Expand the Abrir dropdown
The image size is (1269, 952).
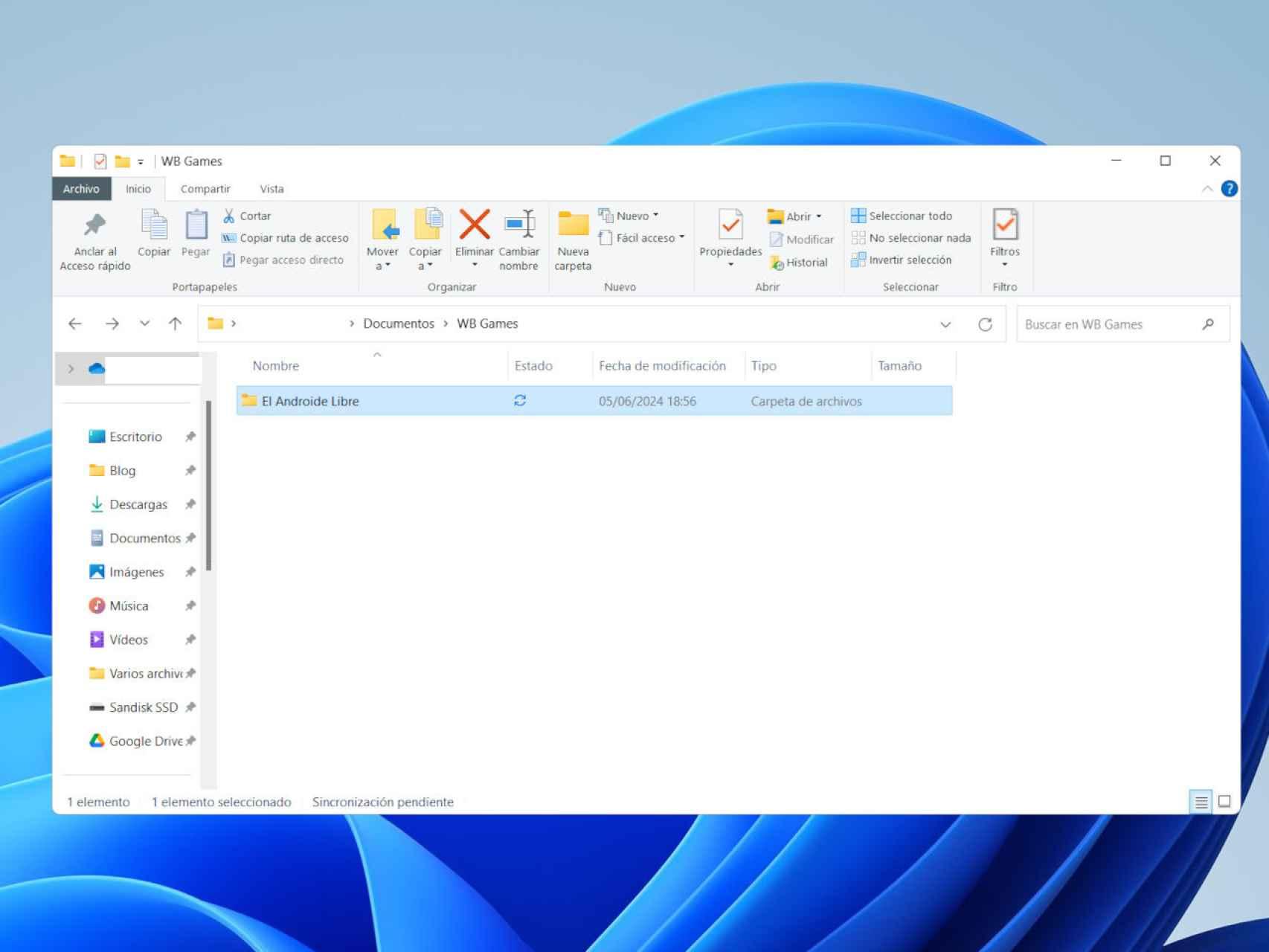[794, 216]
